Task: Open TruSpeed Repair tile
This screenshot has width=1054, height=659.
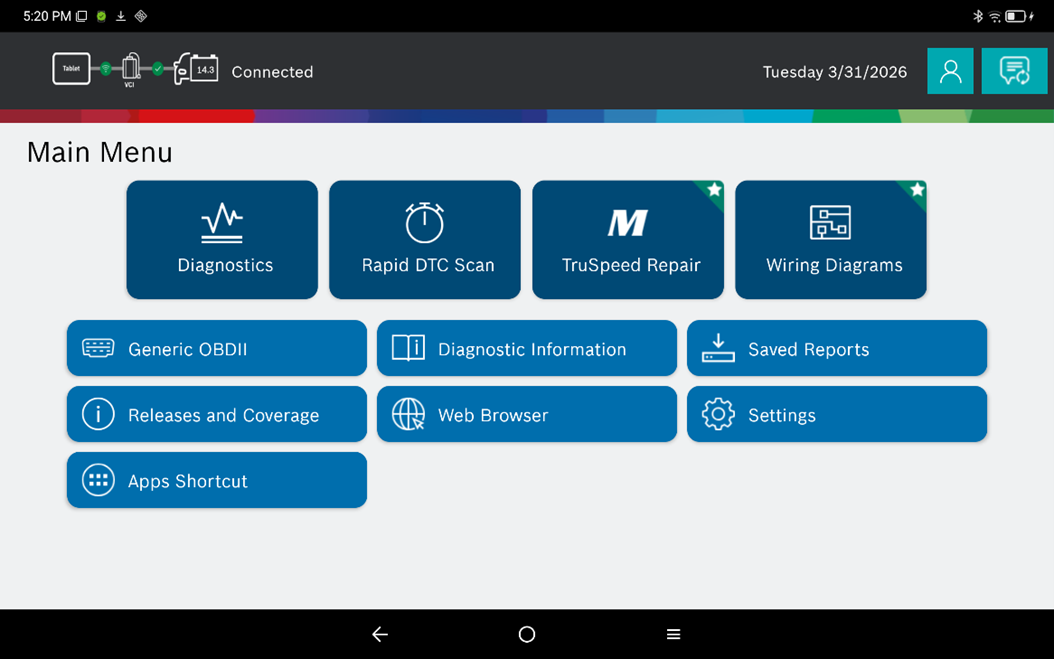Action: [x=628, y=240]
